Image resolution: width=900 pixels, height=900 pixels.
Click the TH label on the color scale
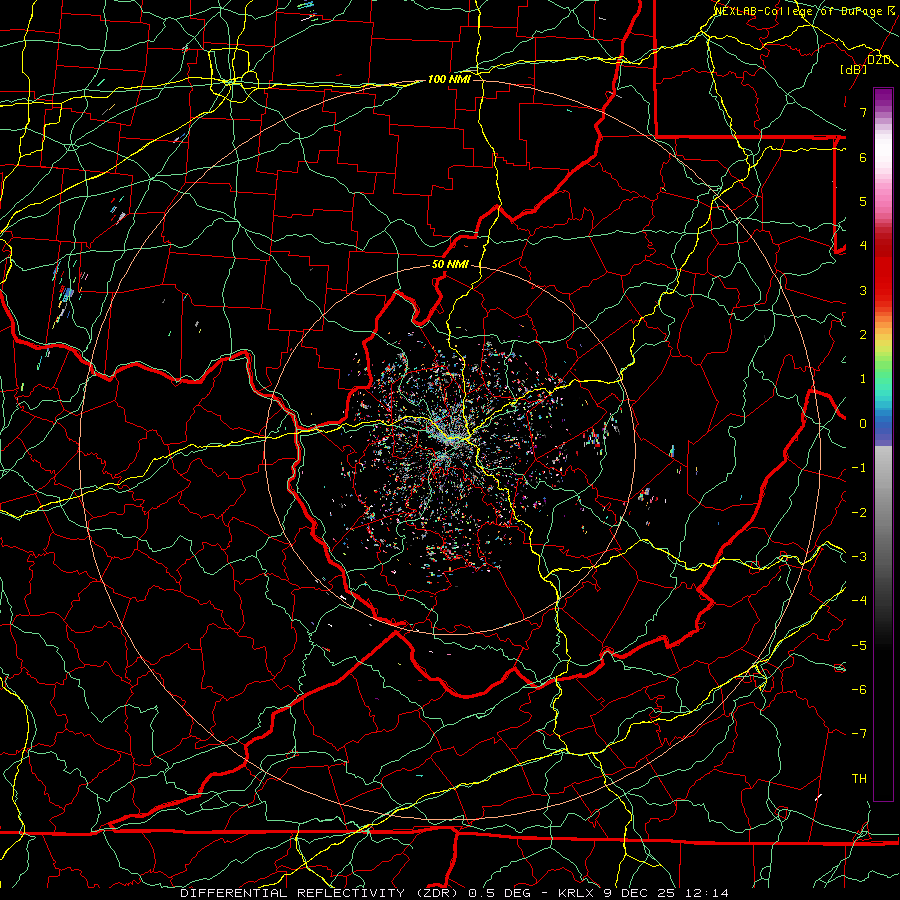pyautogui.click(x=859, y=779)
